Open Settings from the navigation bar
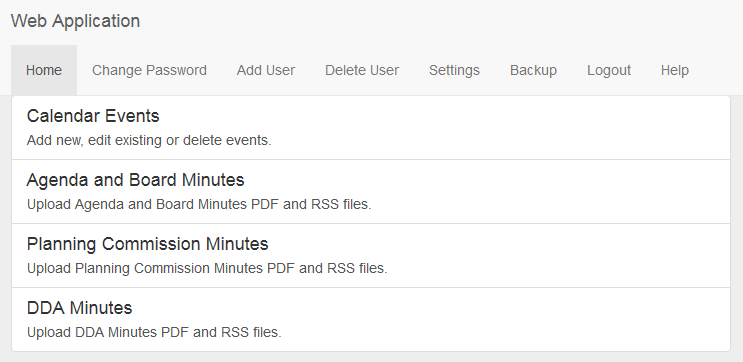The width and height of the screenshot is (743, 362). (454, 70)
